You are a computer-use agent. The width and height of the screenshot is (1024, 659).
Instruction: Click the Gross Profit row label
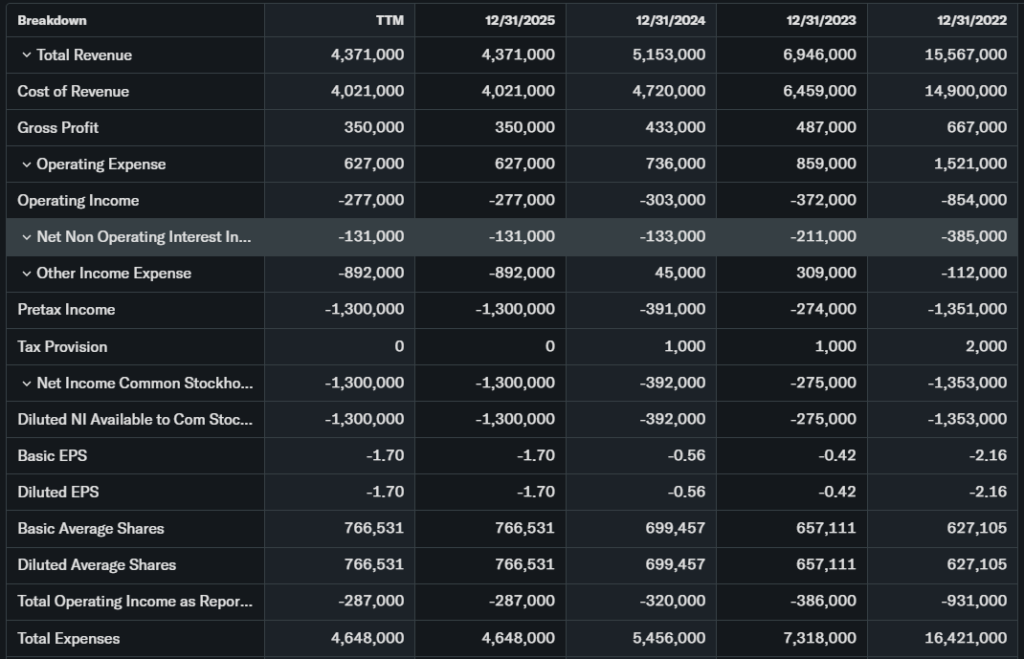coord(58,128)
